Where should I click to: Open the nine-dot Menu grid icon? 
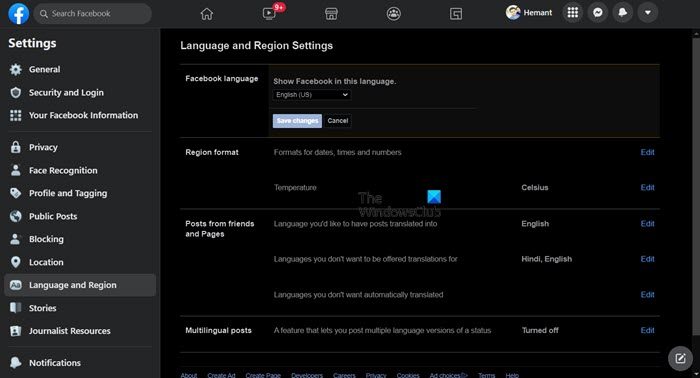[x=573, y=12]
